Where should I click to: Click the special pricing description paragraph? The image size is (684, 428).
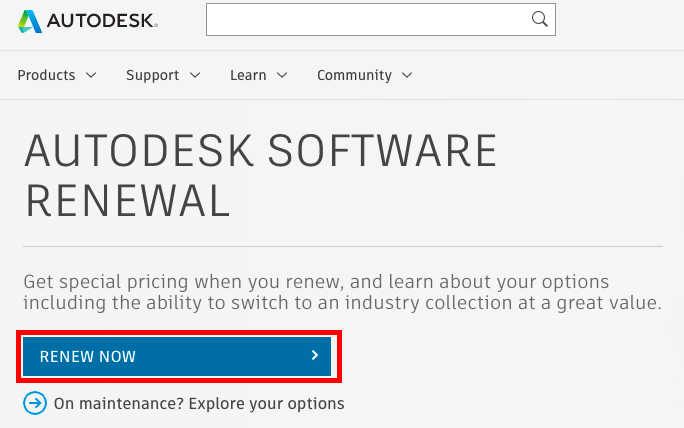(x=342, y=291)
